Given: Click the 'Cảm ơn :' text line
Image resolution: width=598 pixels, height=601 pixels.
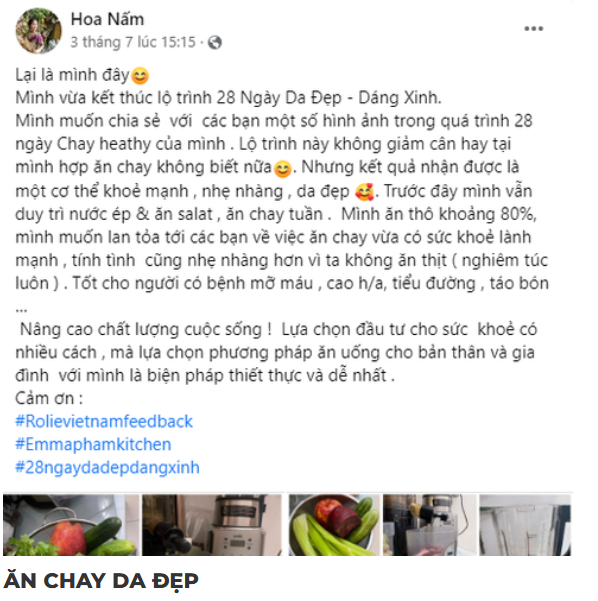Looking at the screenshot, I should click(x=49, y=399).
